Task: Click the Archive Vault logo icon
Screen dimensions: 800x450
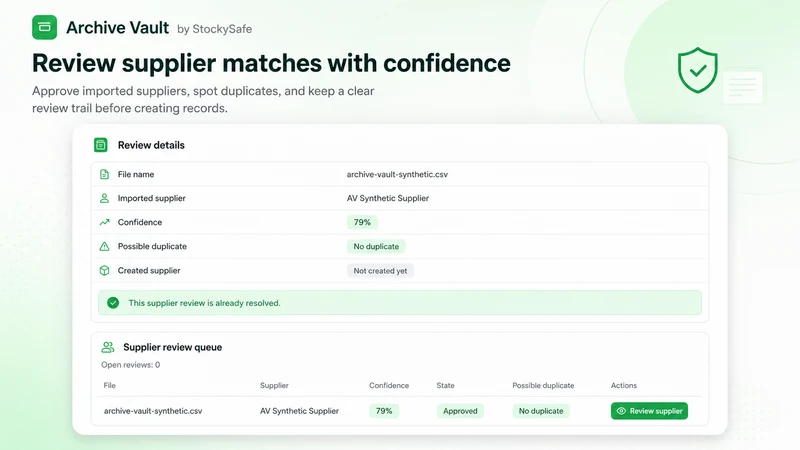Action: (x=44, y=28)
